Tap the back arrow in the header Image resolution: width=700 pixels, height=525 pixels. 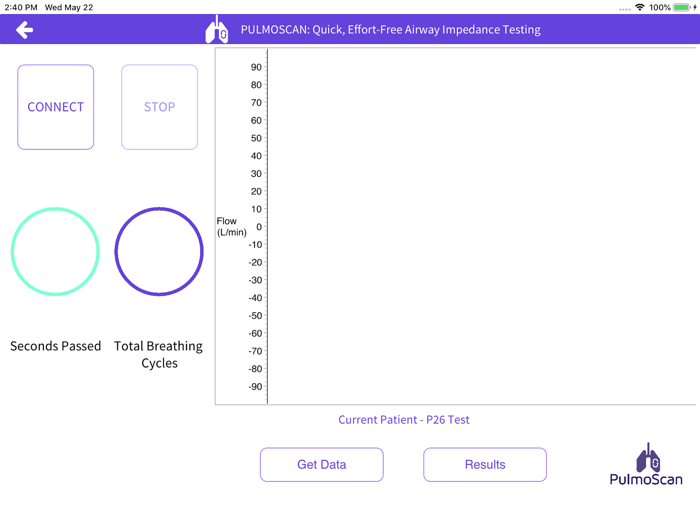(25, 30)
